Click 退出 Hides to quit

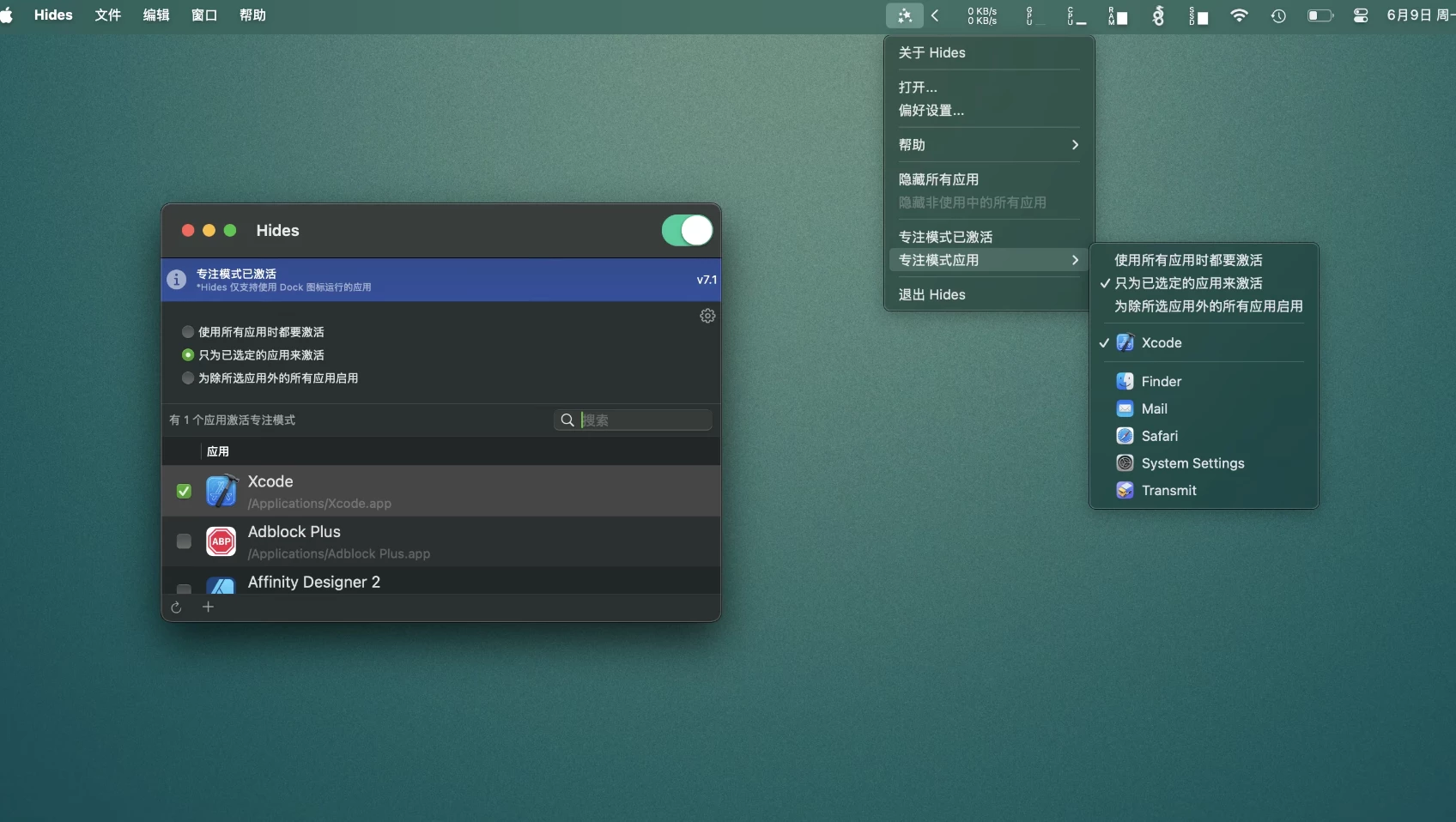point(932,294)
